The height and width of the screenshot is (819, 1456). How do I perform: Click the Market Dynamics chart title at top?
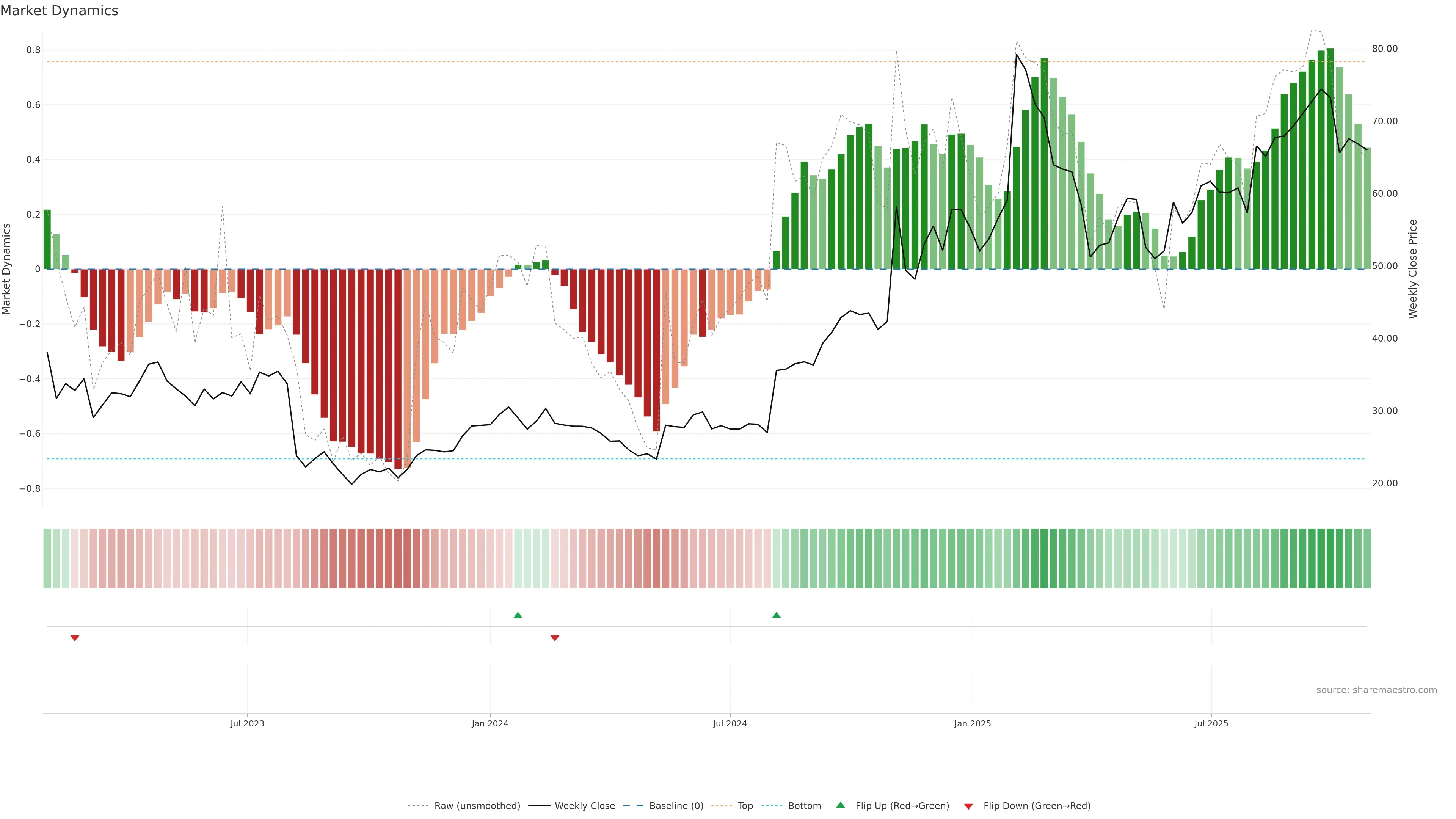pos(60,11)
